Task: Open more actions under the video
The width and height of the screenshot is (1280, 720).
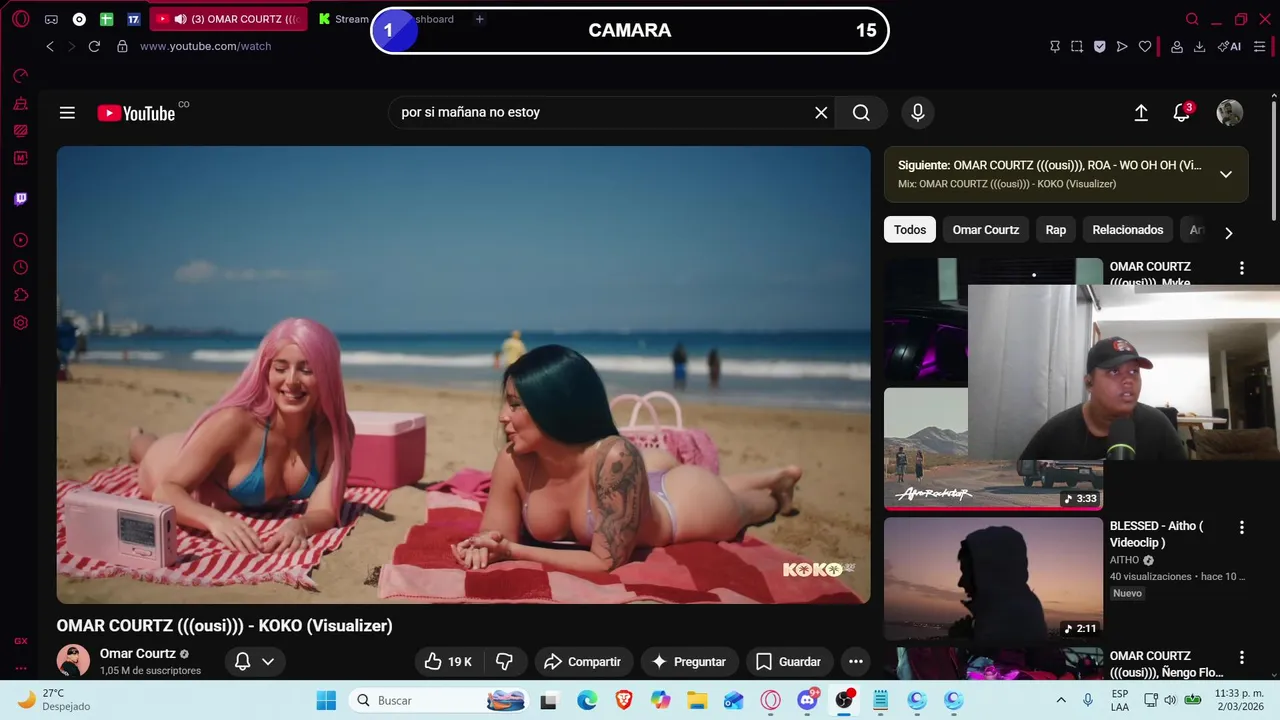Action: coord(856,662)
